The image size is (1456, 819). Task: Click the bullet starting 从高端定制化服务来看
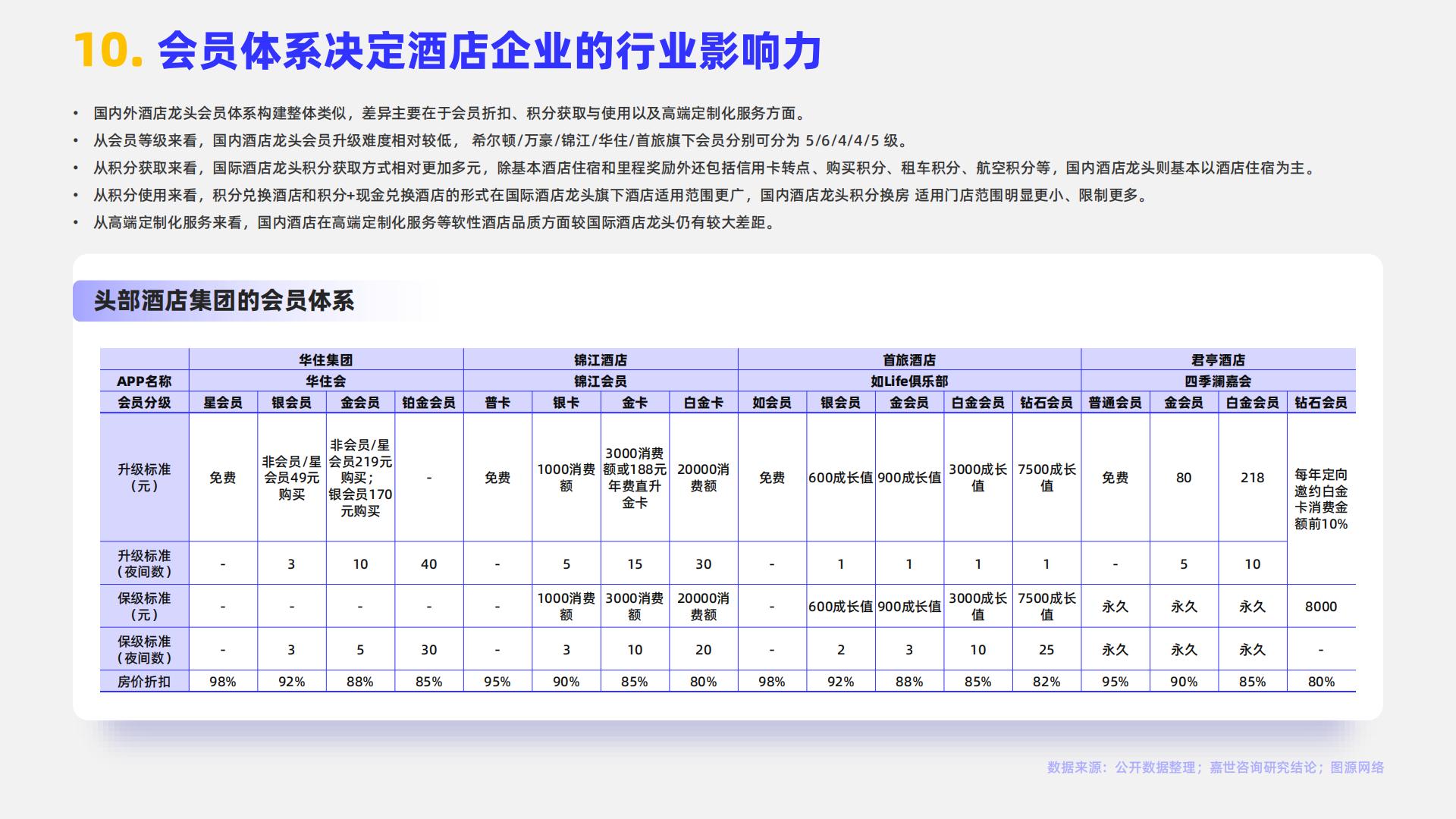pos(436,222)
